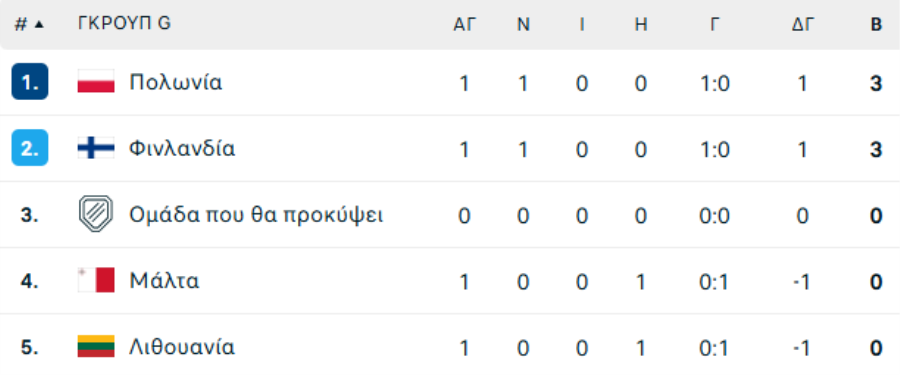Screen dimensions: 900x375
Task: Click Ομάδα που θα προκύψει entry
Action: coord(256,215)
